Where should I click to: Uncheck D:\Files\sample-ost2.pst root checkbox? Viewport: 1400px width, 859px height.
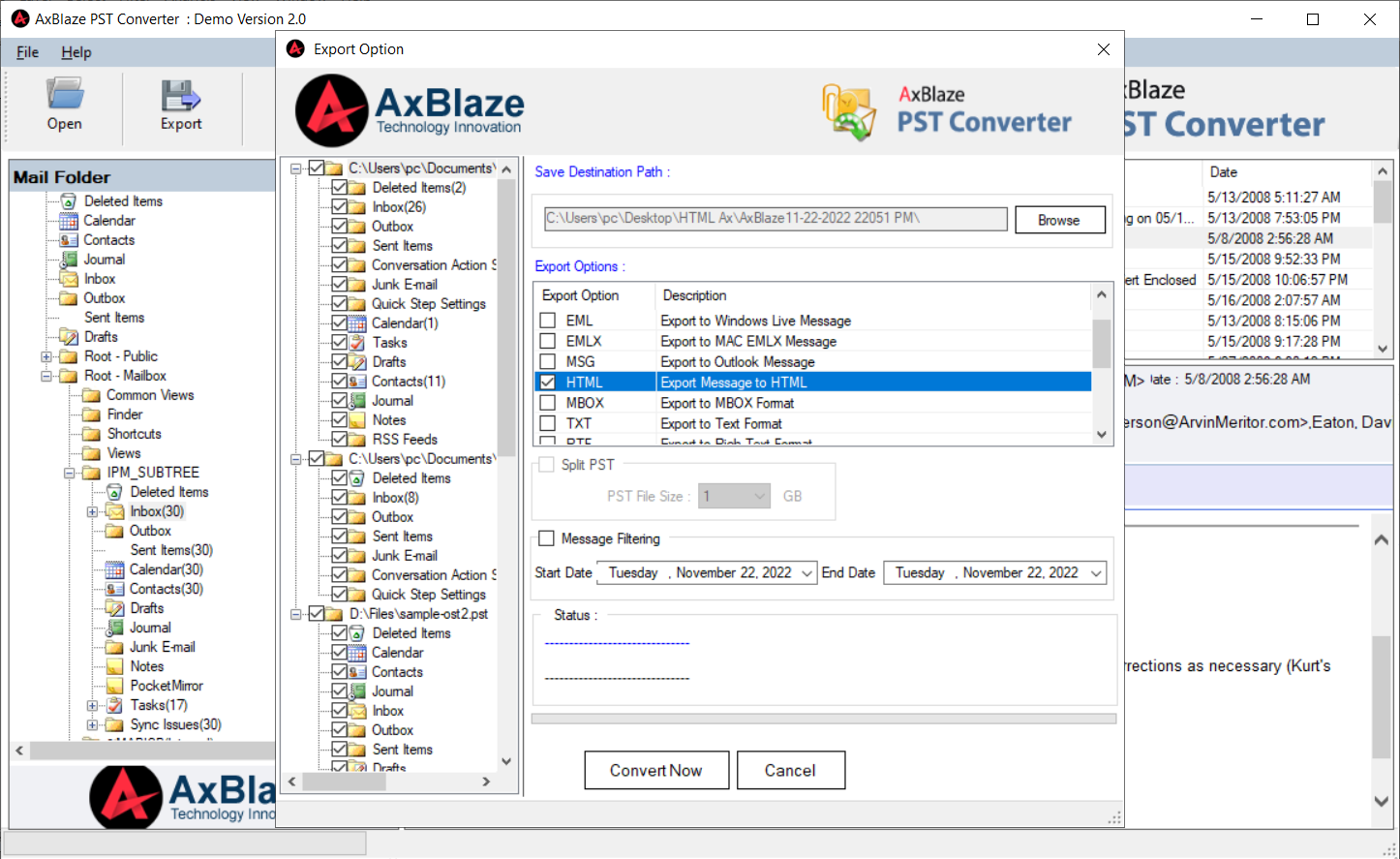[317, 614]
